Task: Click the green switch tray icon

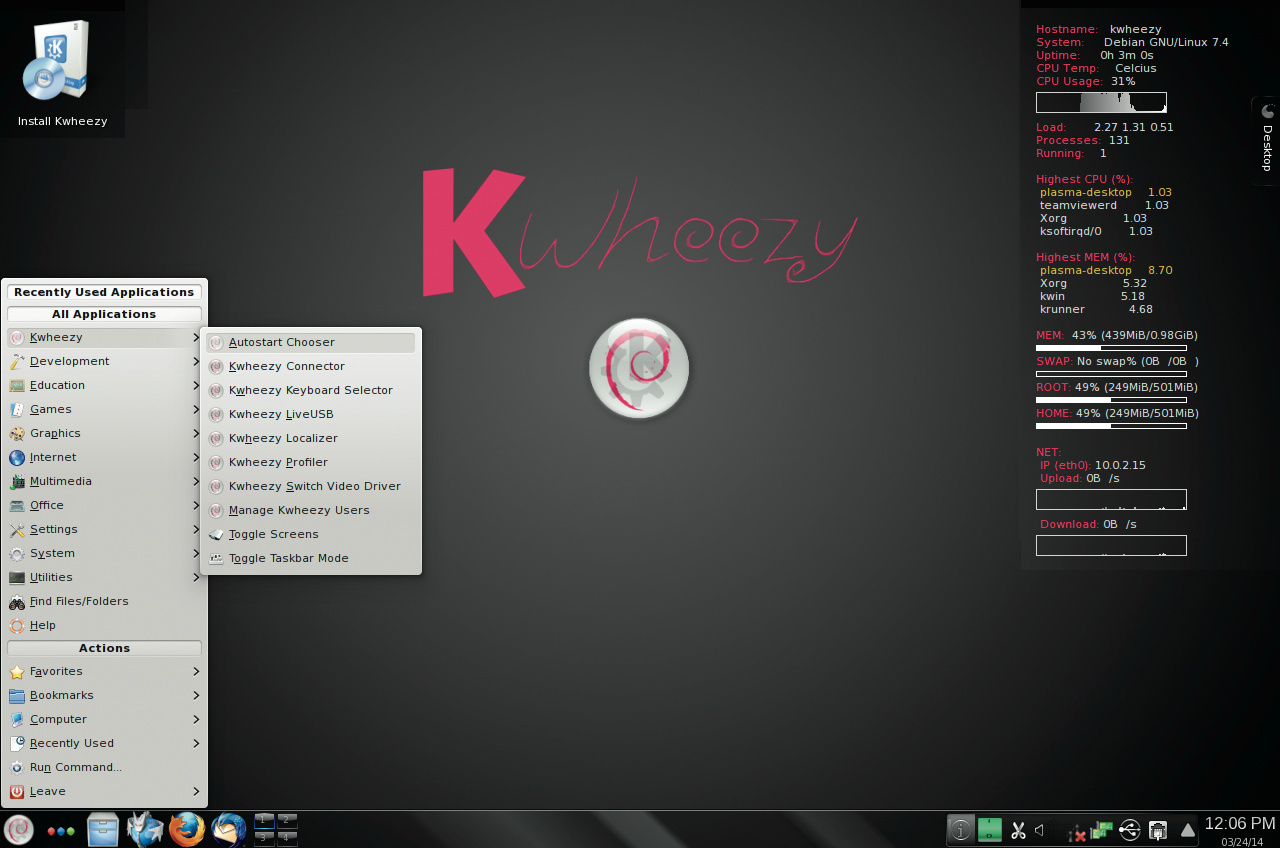Action: 990,829
